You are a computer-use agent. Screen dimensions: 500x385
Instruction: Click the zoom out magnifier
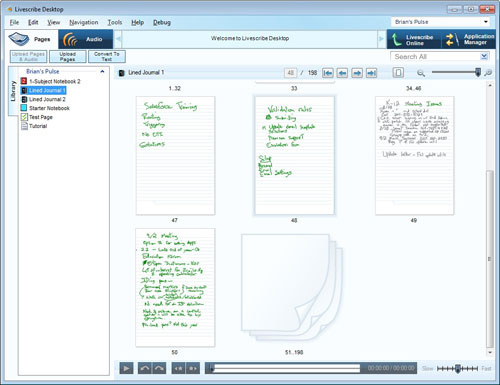coord(421,73)
